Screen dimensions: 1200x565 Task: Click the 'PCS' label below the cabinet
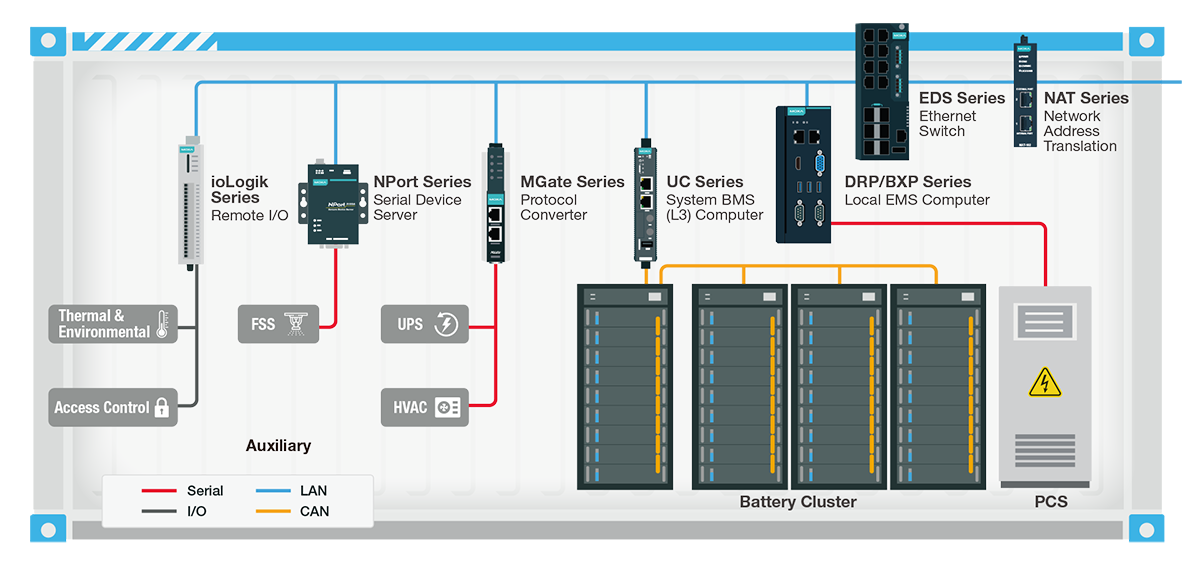click(1051, 502)
